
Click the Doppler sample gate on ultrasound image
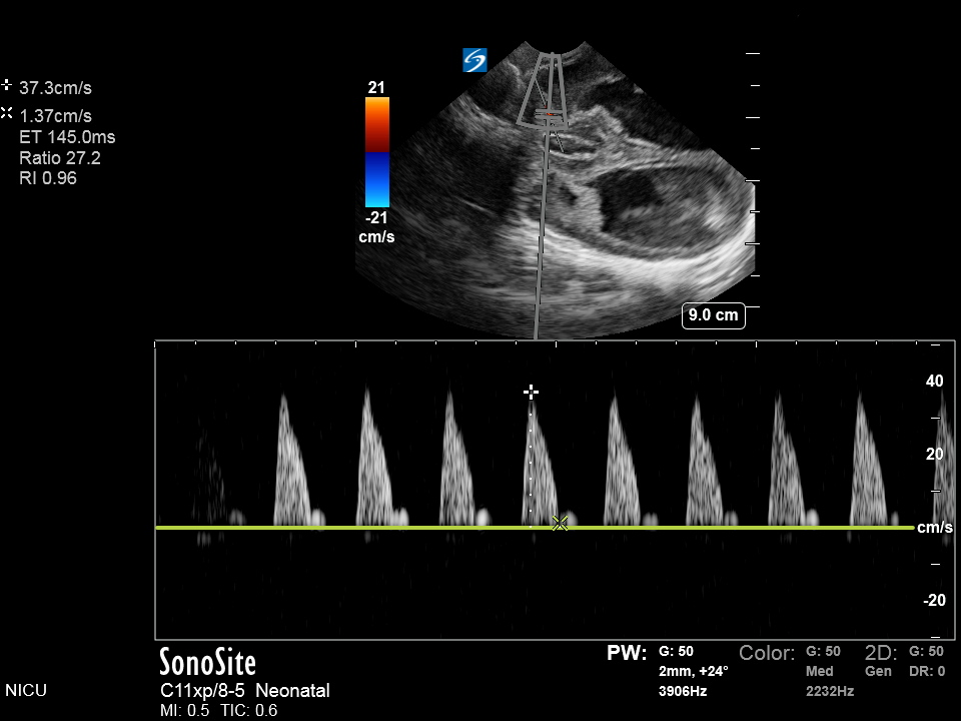[x=545, y=116]
